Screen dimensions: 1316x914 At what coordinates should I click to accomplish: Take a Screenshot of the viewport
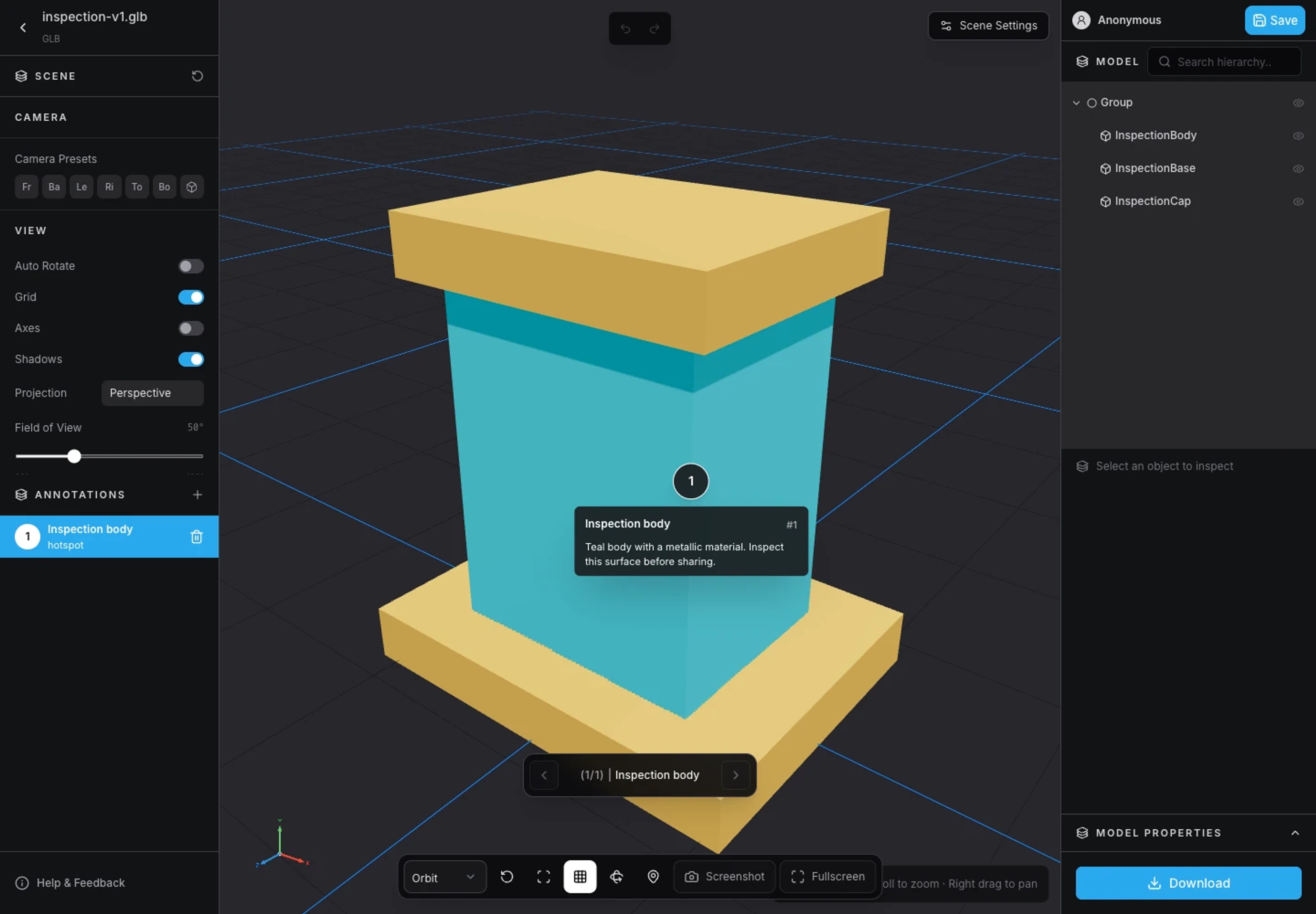(724, 877)
